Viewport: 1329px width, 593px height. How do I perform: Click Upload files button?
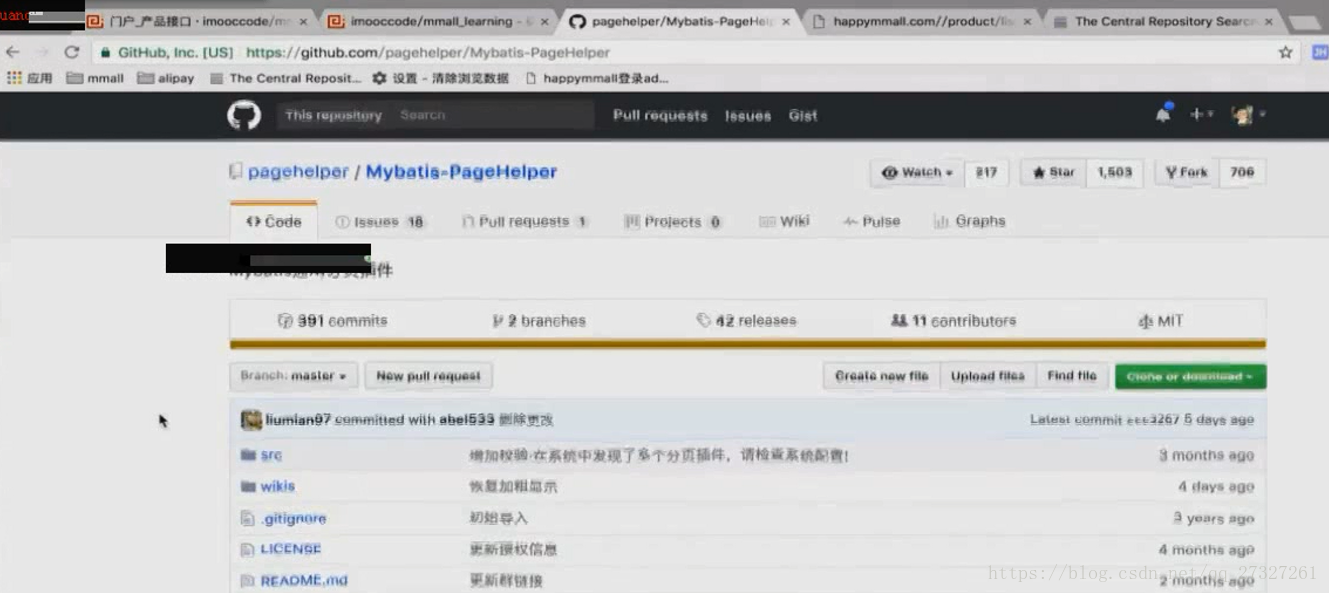click(987, 376)
